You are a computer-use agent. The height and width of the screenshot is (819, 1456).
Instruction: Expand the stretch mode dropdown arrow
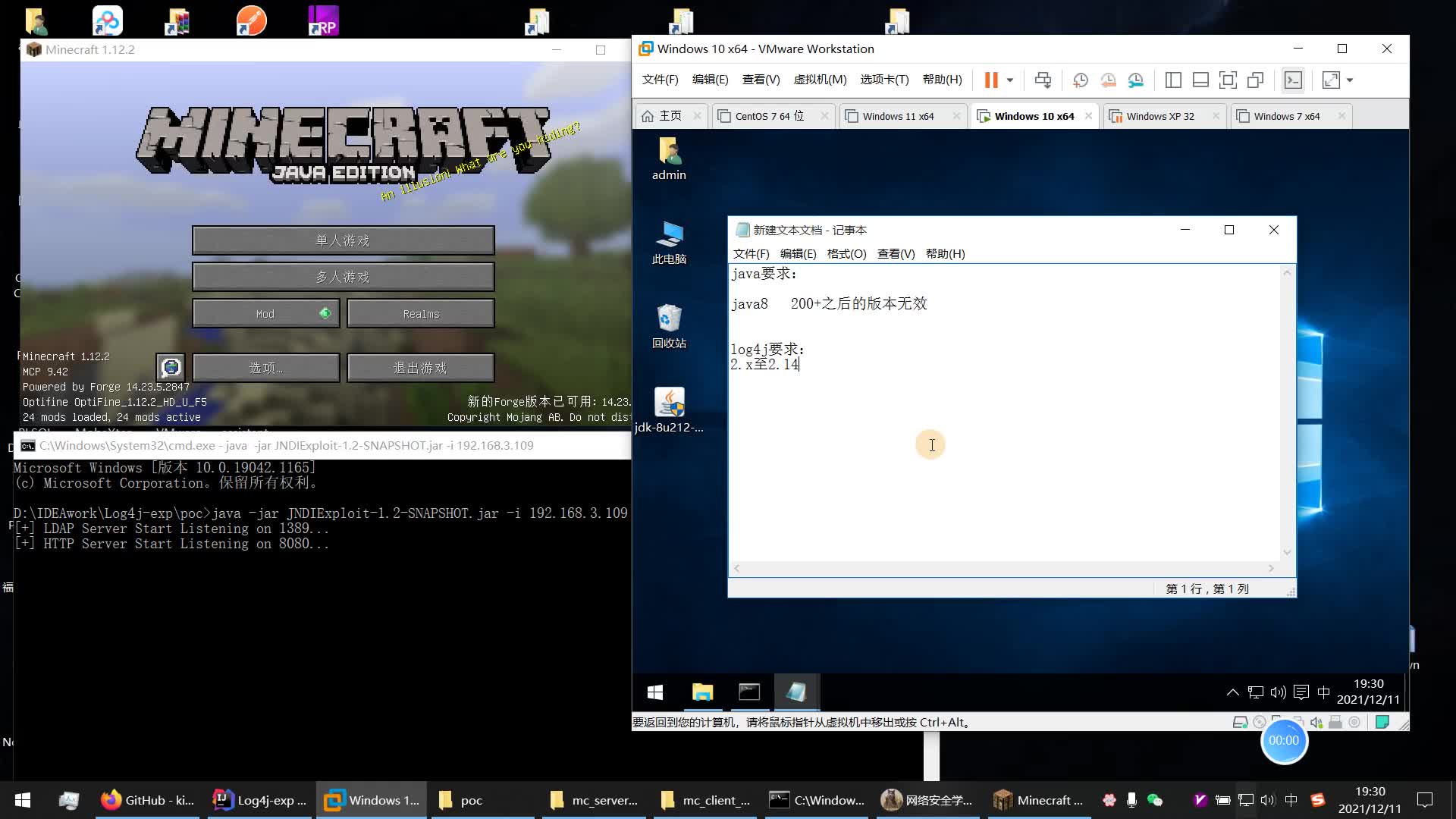[1350, 80]
